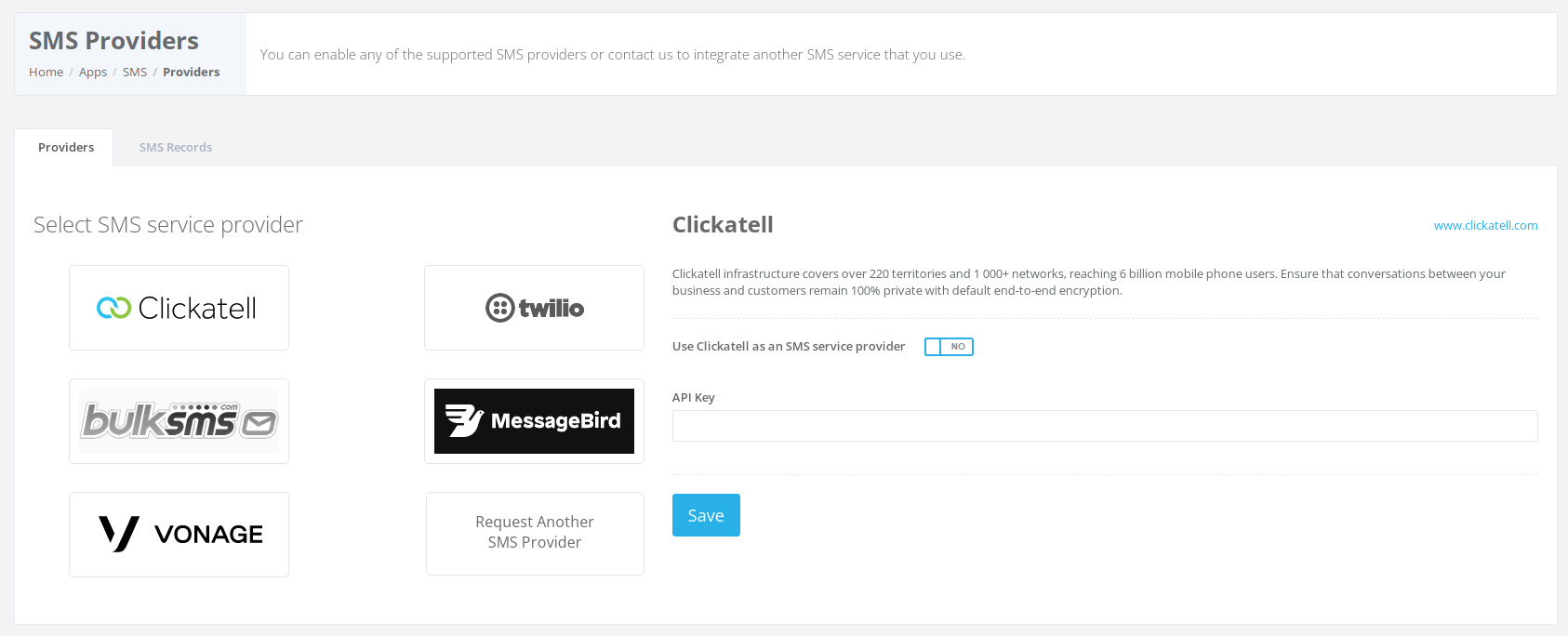Select the Clickatell provider logo
The width and height of the screenshot is (1568, 636).
179,308
